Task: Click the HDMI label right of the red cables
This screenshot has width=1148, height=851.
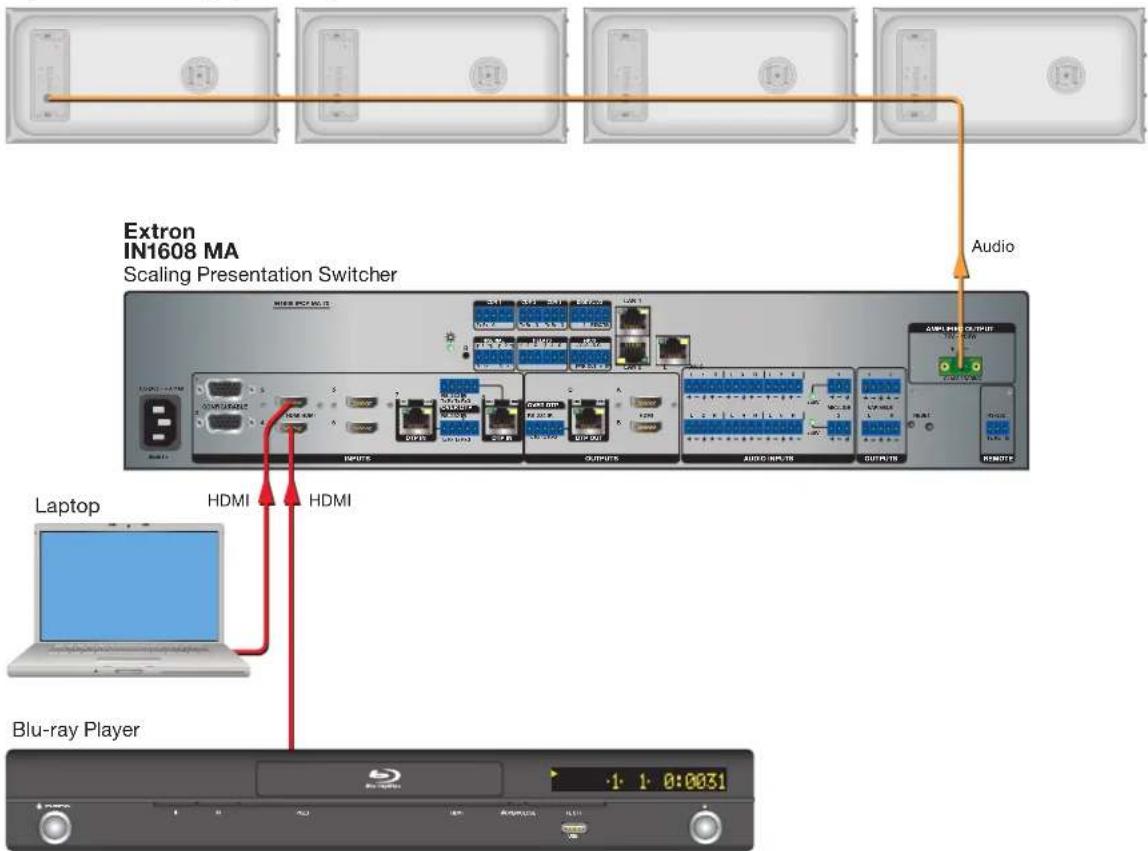Action: coord(330,500)
